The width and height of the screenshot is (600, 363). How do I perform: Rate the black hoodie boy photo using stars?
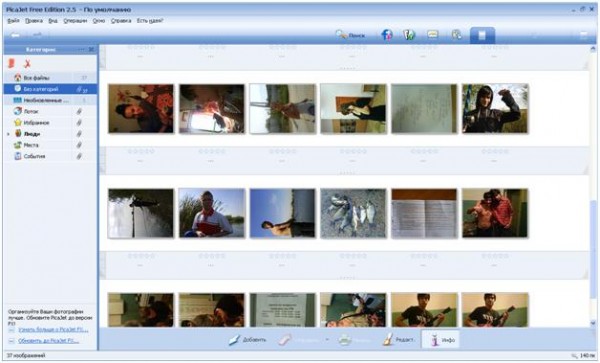[495, 151]
